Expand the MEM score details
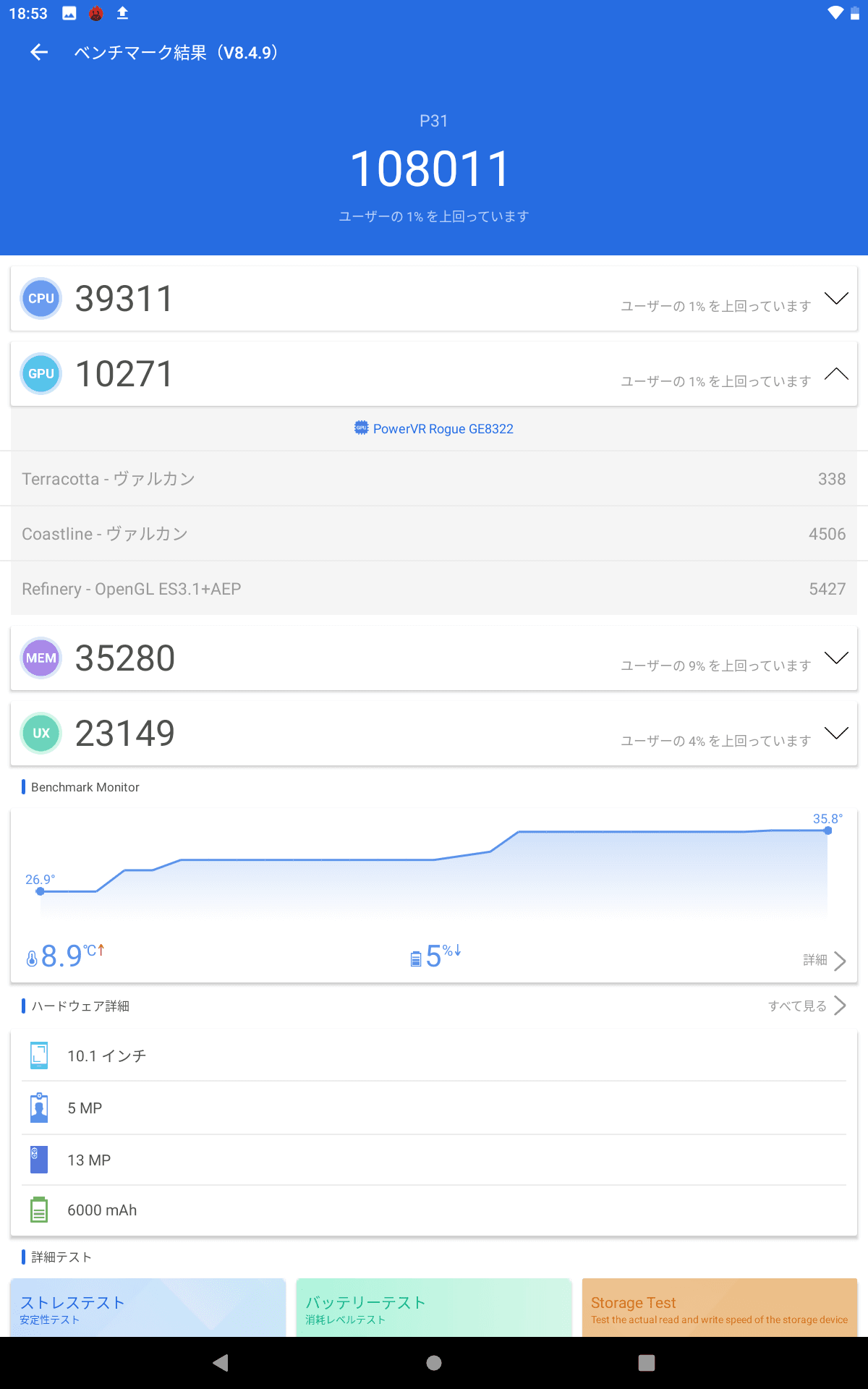 [836, 658]
